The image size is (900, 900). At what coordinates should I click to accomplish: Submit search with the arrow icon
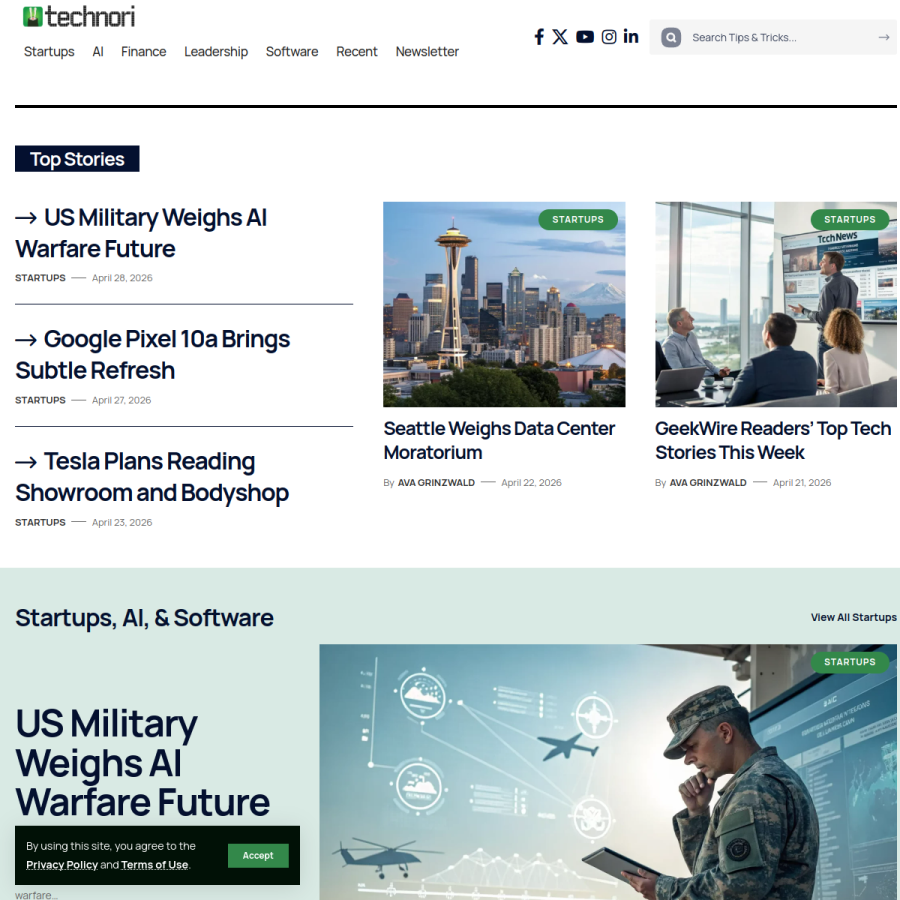[x=883, y=37]
